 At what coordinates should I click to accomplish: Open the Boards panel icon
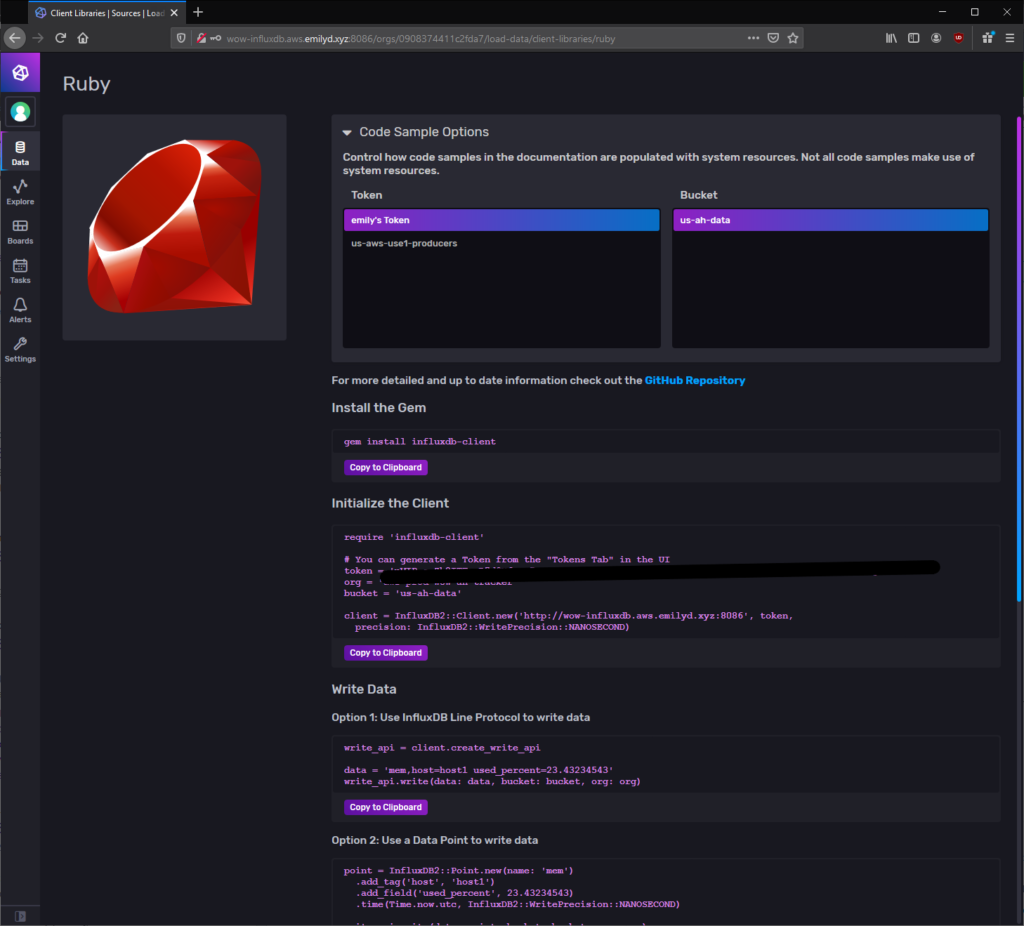tap(20, 228)
